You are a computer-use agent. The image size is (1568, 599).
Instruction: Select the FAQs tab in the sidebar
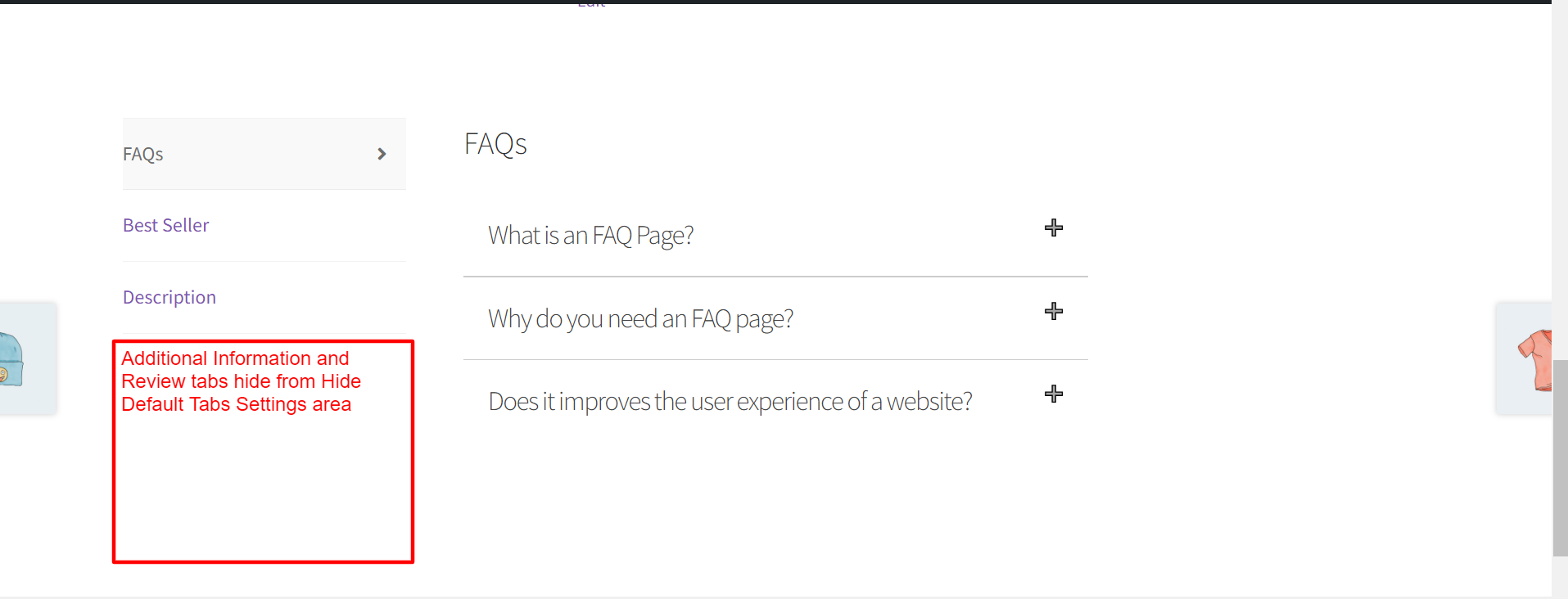(264, 154)
